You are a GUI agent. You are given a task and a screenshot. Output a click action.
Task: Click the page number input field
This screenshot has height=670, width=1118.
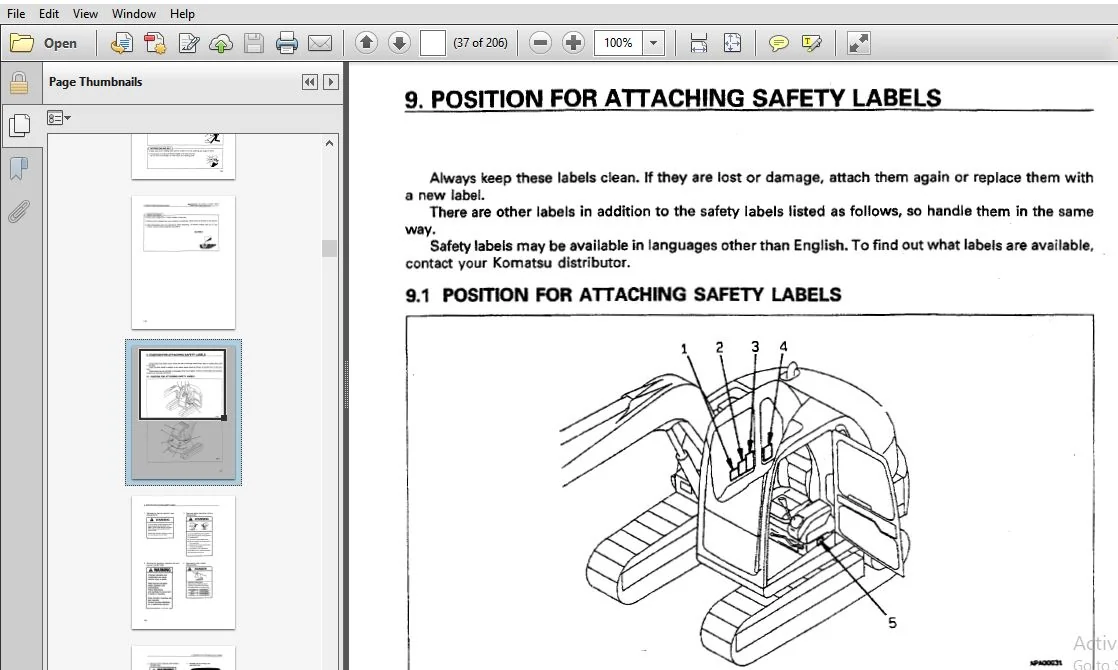coord(433,43)
